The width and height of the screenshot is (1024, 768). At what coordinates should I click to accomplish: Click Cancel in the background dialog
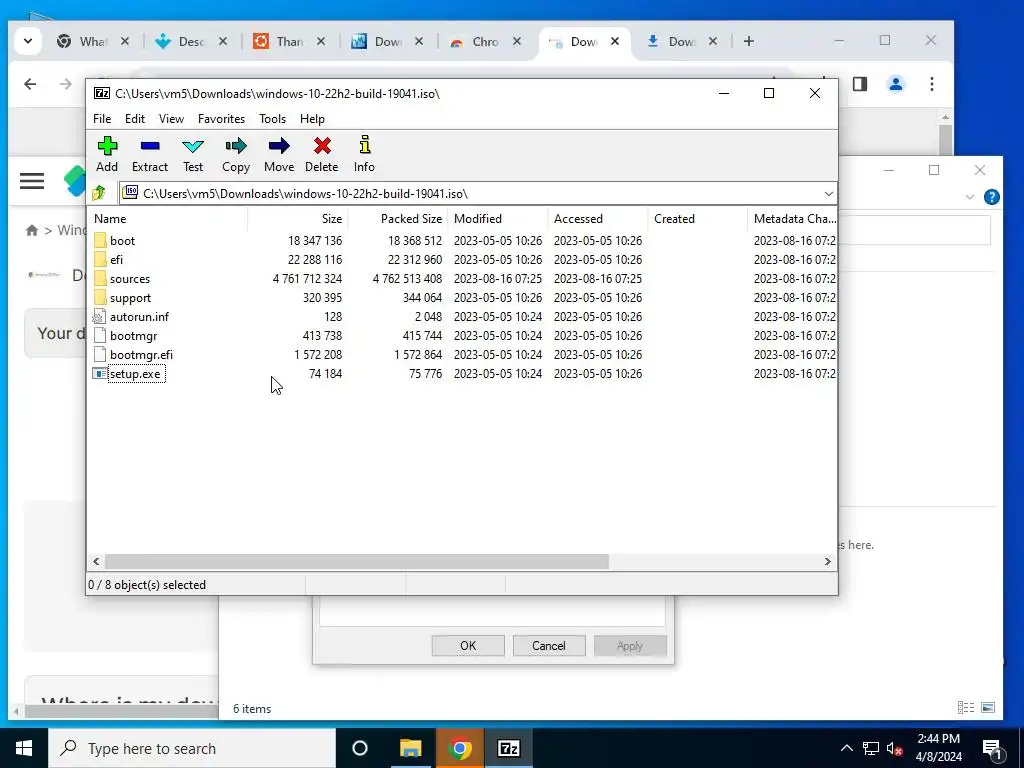[549, 645]
